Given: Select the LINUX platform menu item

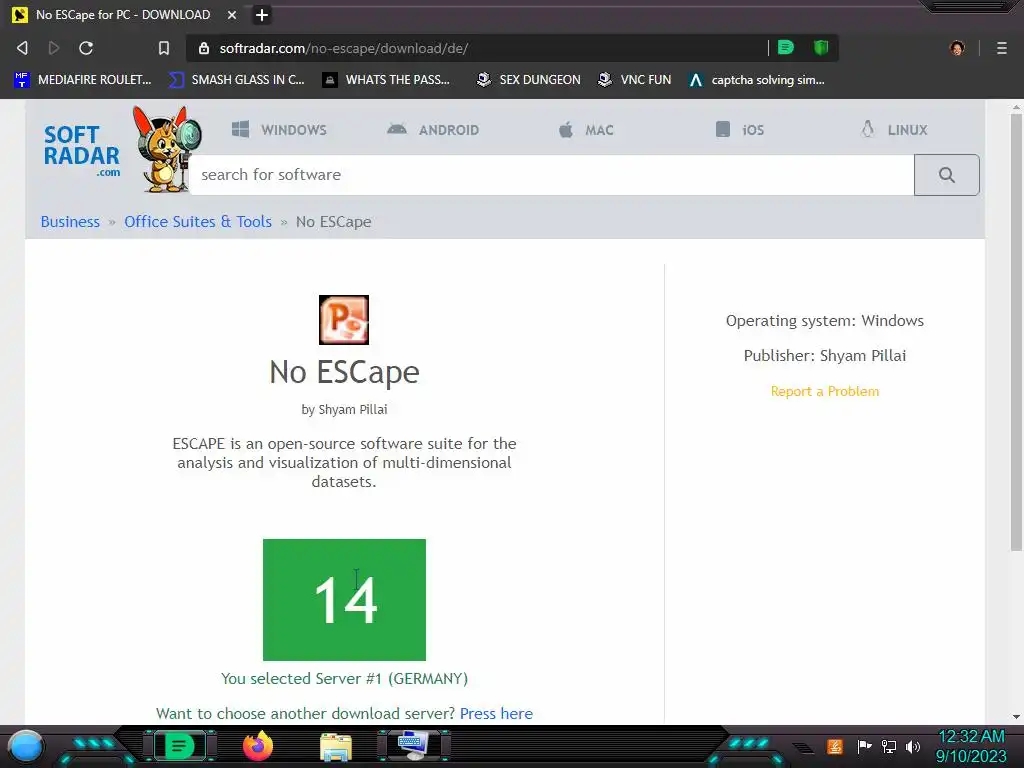Looking at the screenshot, I should click(893, 129).
